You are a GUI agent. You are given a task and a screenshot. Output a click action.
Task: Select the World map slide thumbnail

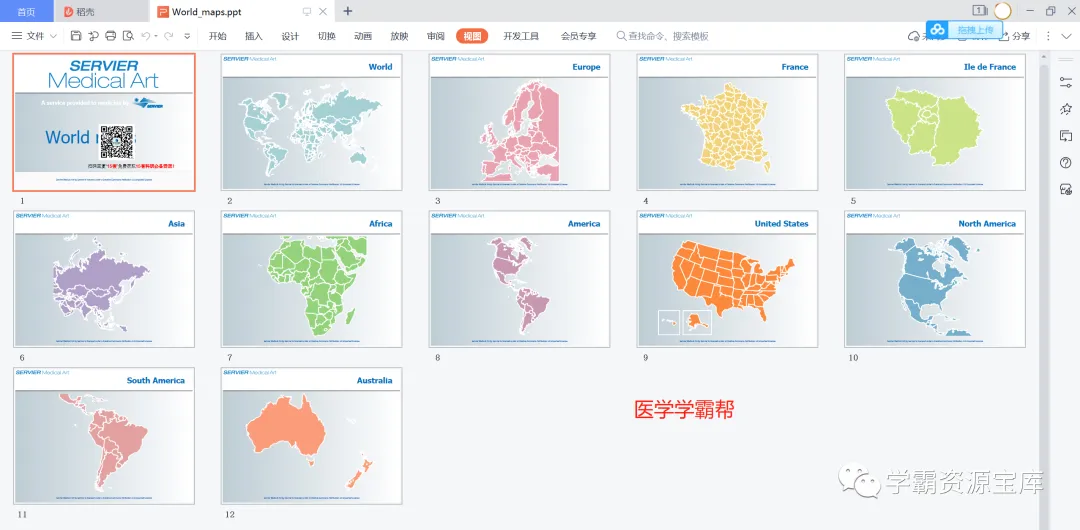pos(311,122)
